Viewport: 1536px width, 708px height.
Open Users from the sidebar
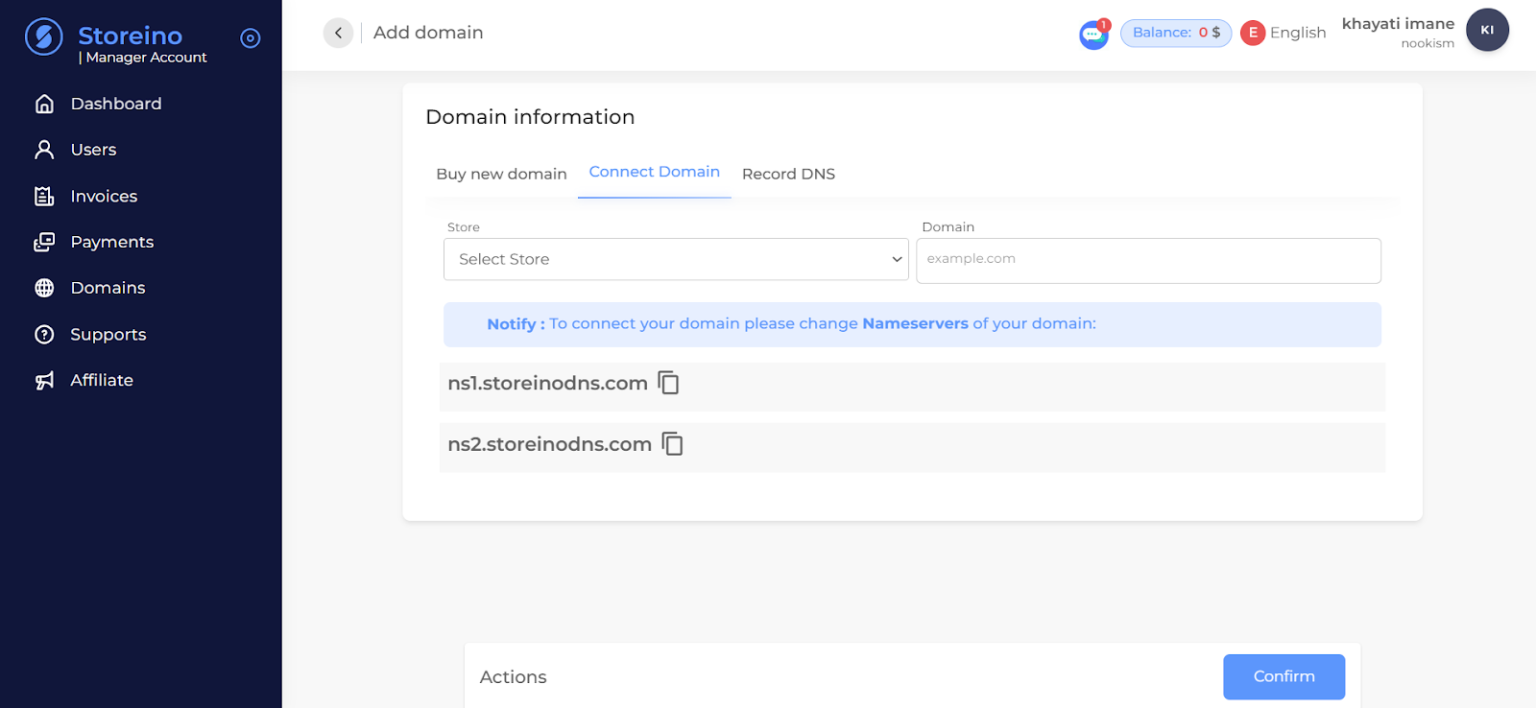coord(93,150)
